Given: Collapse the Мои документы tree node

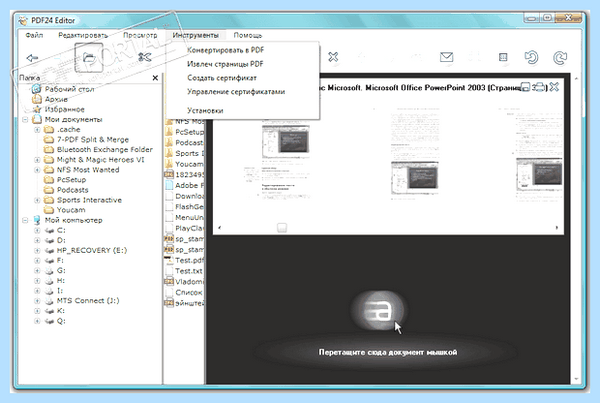Looking at the screenshot, I should [25, 119].
